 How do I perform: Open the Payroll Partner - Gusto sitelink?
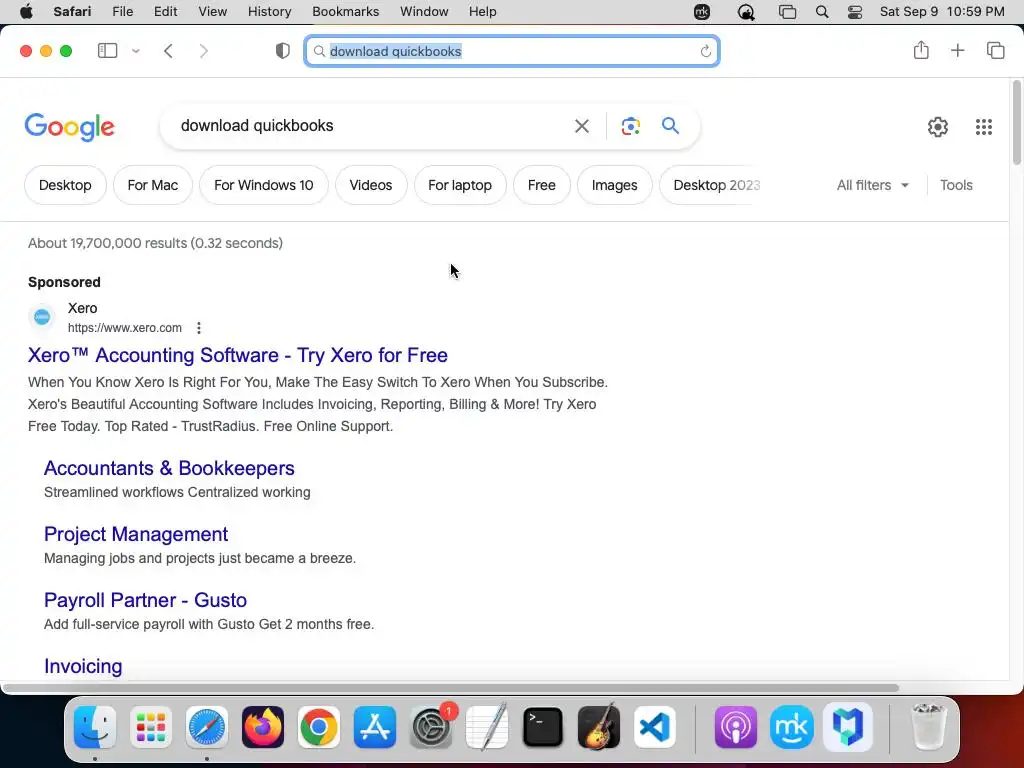(145, 600)
